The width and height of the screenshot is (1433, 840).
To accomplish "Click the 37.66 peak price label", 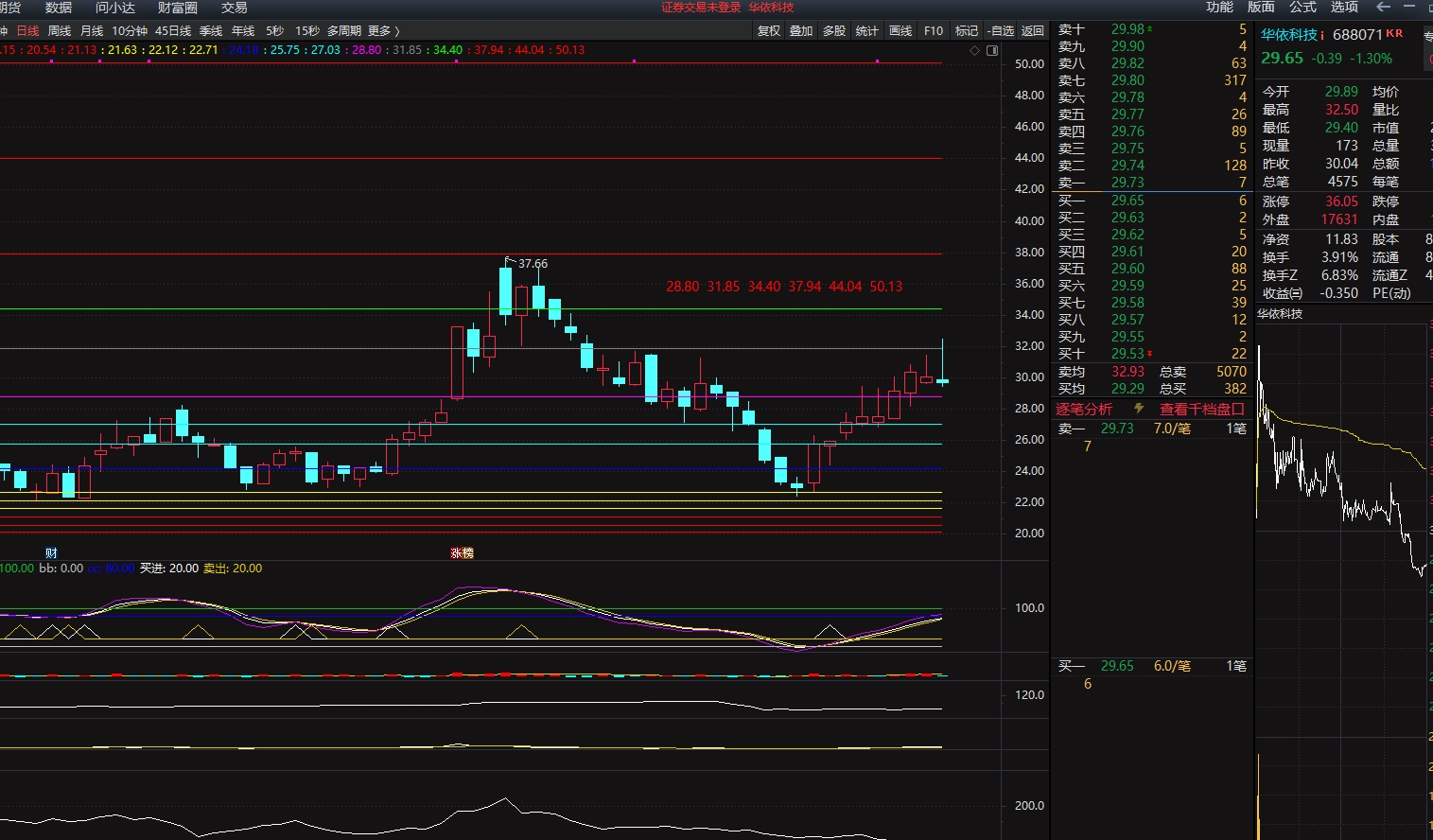I will pyautogui.click(x=533, y=264).
